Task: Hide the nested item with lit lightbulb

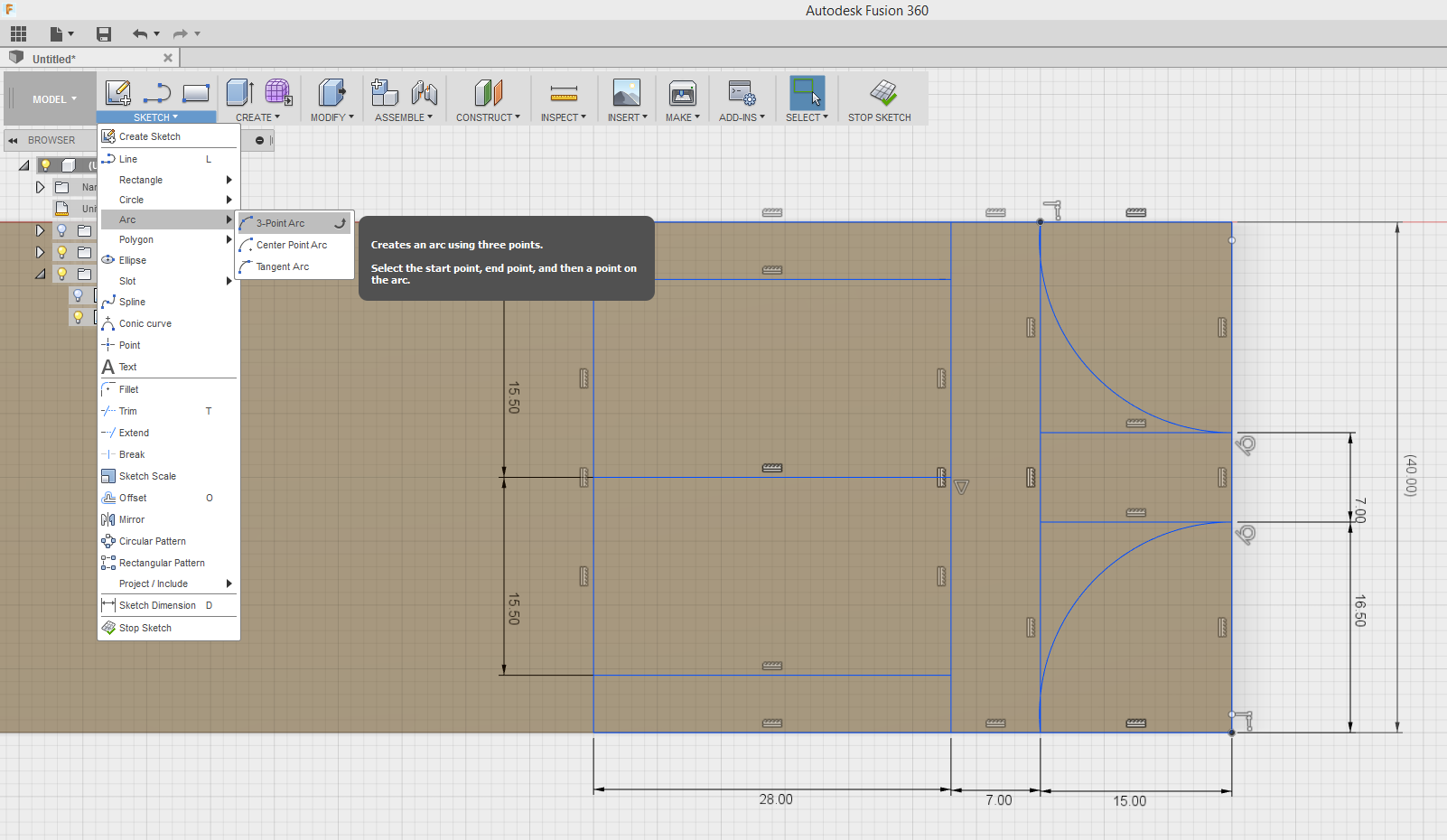Action: click(79, 317)
